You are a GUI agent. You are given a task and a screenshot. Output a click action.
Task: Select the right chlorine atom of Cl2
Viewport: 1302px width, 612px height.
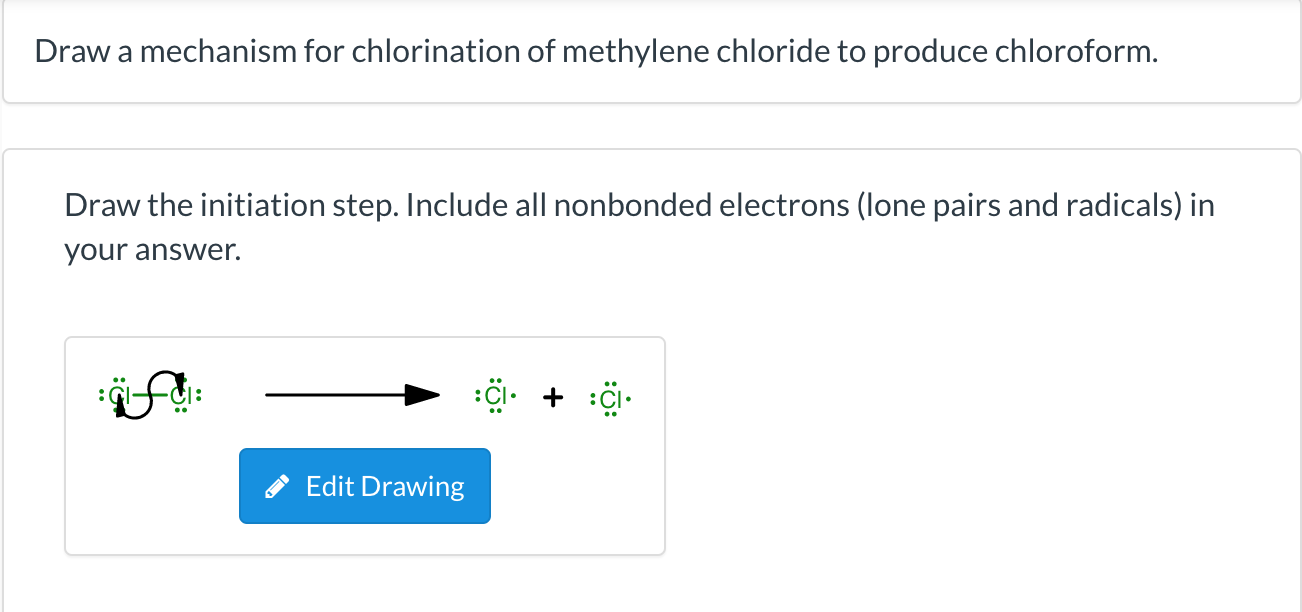pos(181,395)
